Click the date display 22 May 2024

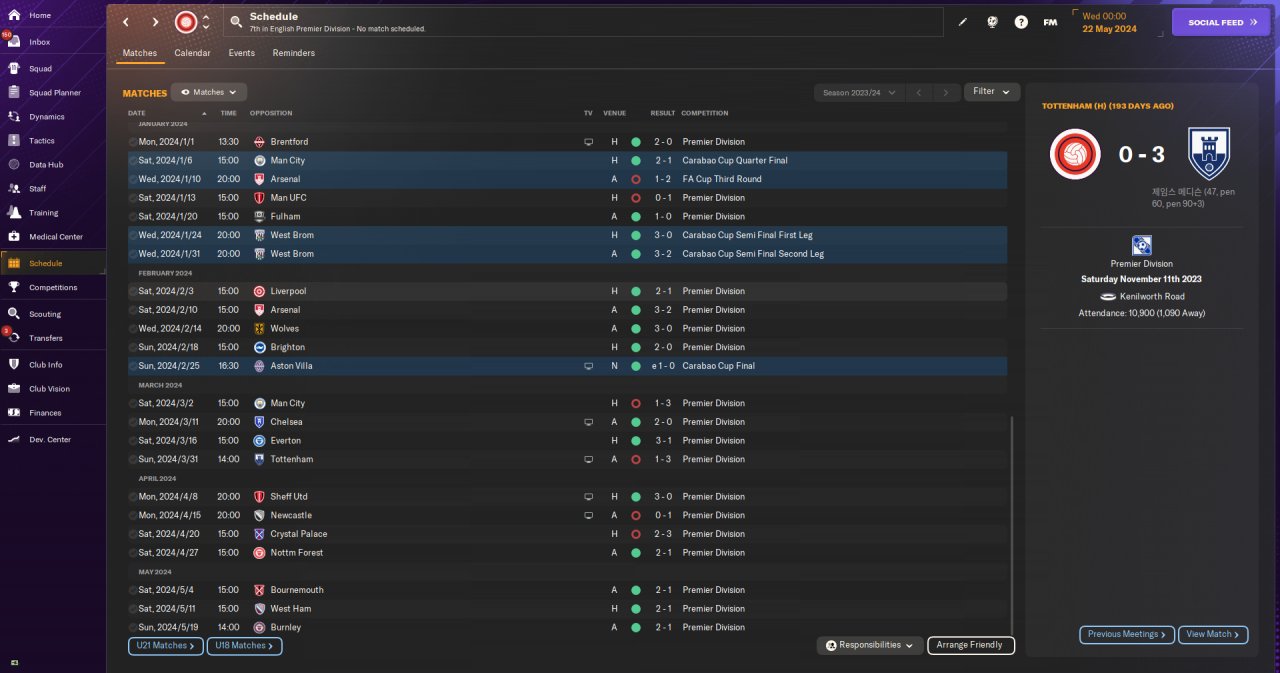point(1109,29)
